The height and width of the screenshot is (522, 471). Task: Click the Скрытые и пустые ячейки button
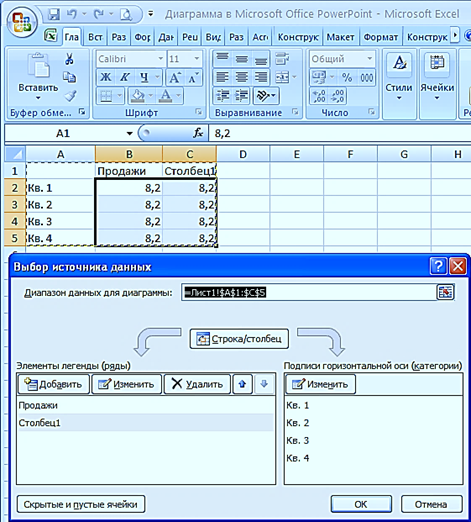pos(81,504)
